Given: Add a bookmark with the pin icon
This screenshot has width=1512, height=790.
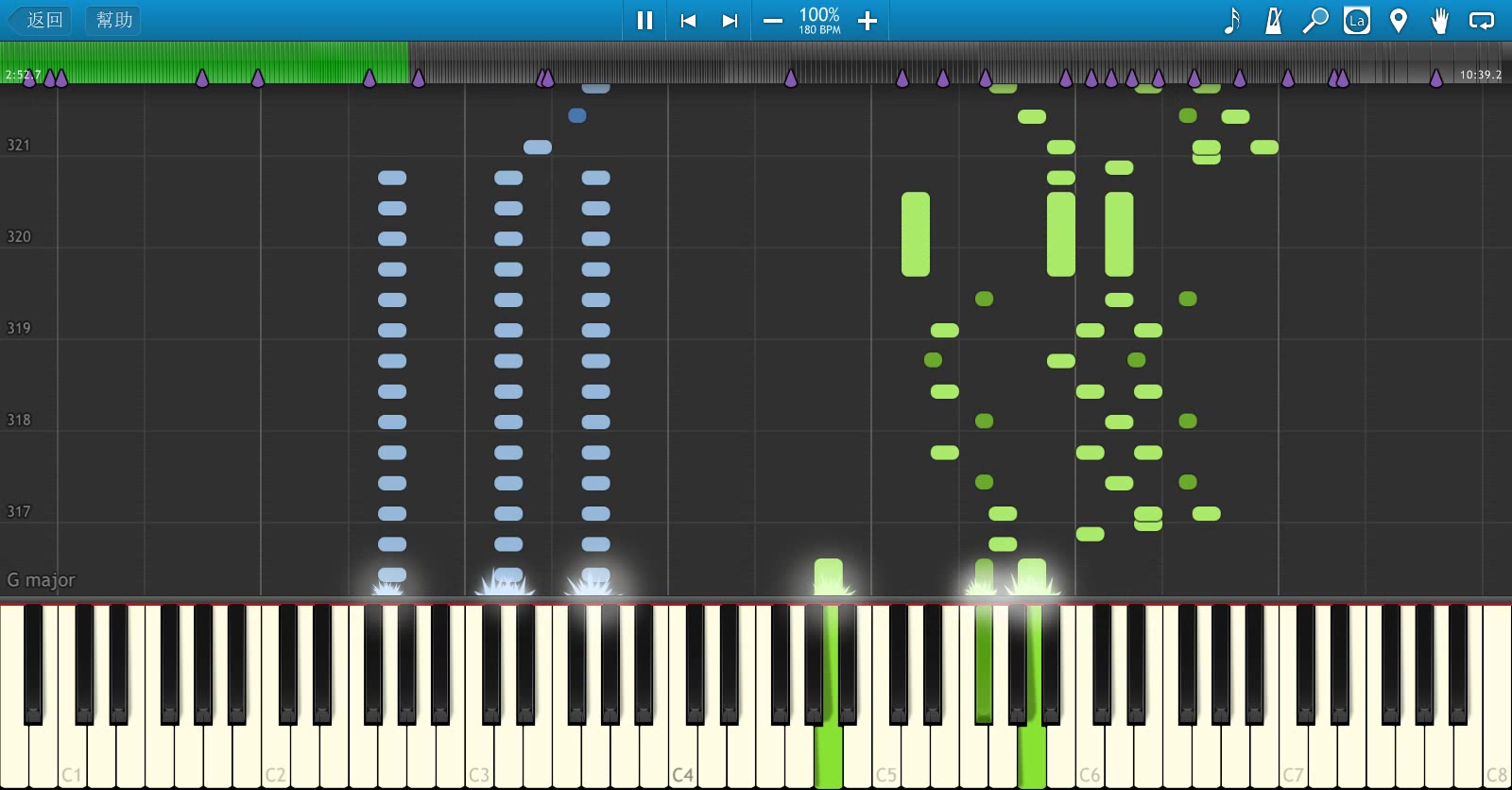Looking at the screenshot, I should [1399, 20].
